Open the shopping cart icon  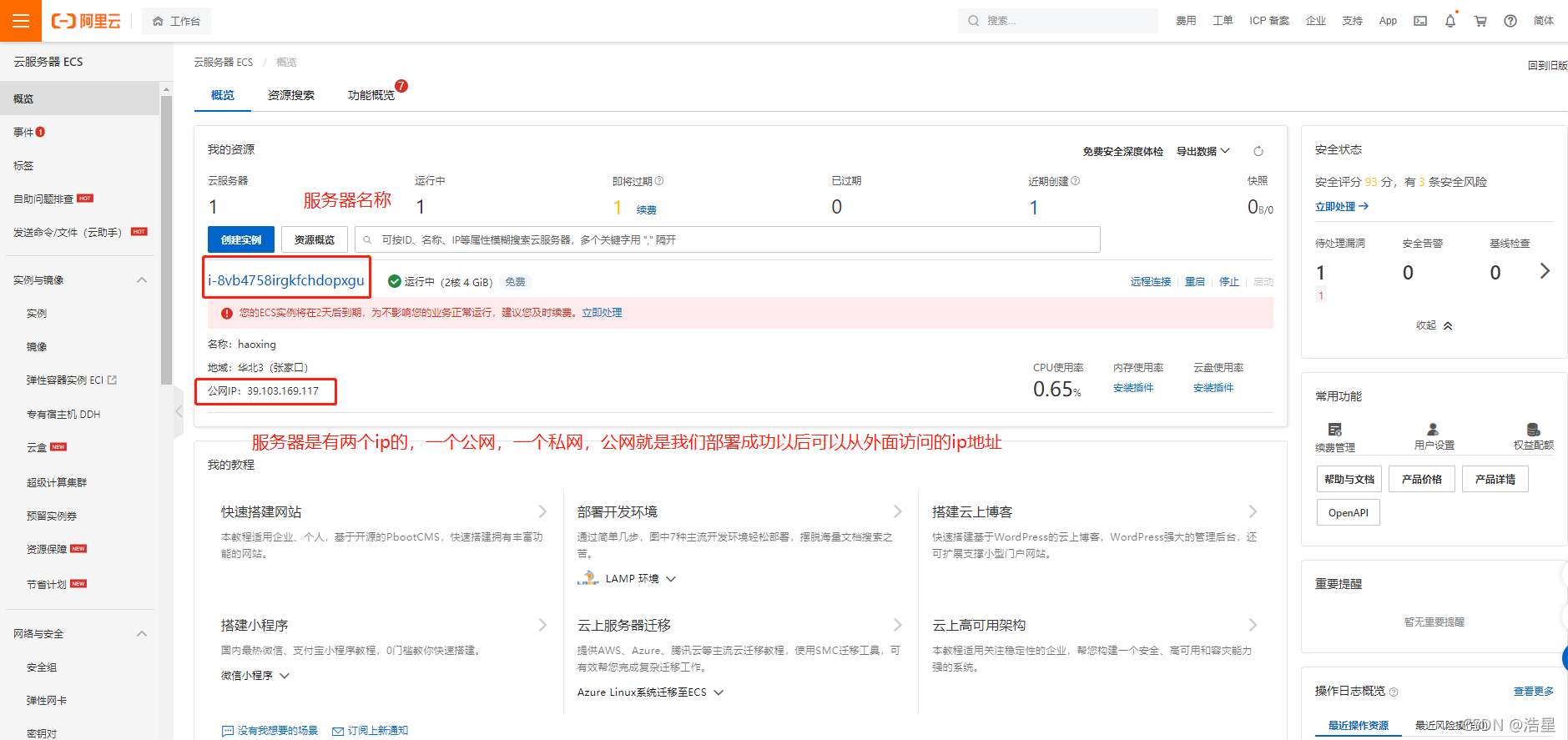(x=1480, y=21)
